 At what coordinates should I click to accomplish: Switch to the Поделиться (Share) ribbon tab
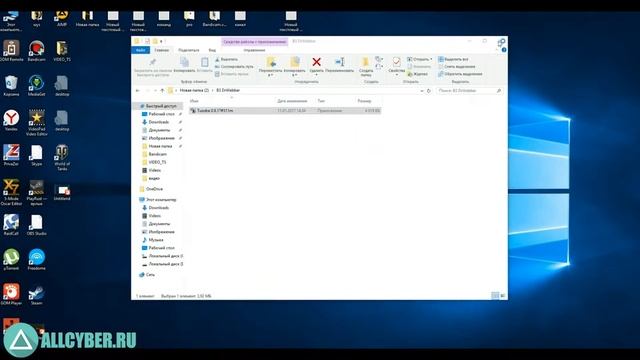point(189,50)
